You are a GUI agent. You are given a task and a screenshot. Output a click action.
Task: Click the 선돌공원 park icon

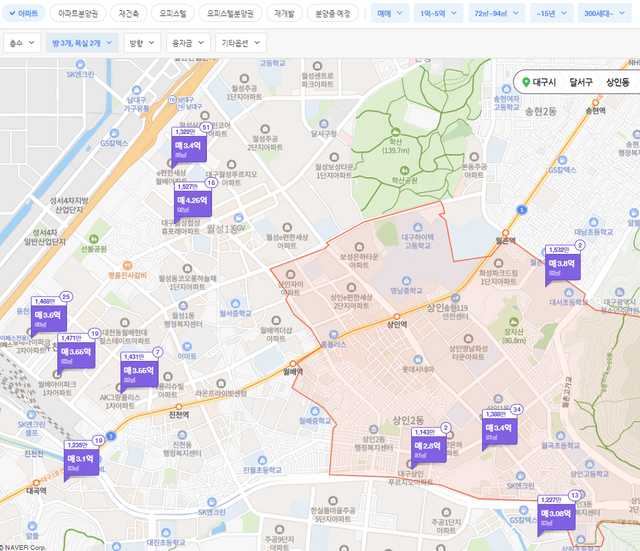(x=94, y=238)
